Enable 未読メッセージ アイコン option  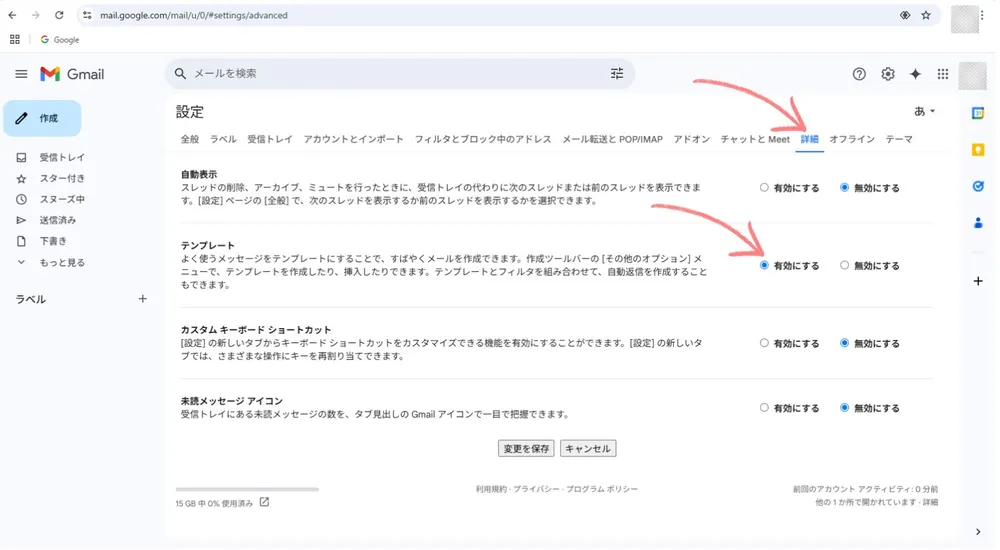click(764, 408)
